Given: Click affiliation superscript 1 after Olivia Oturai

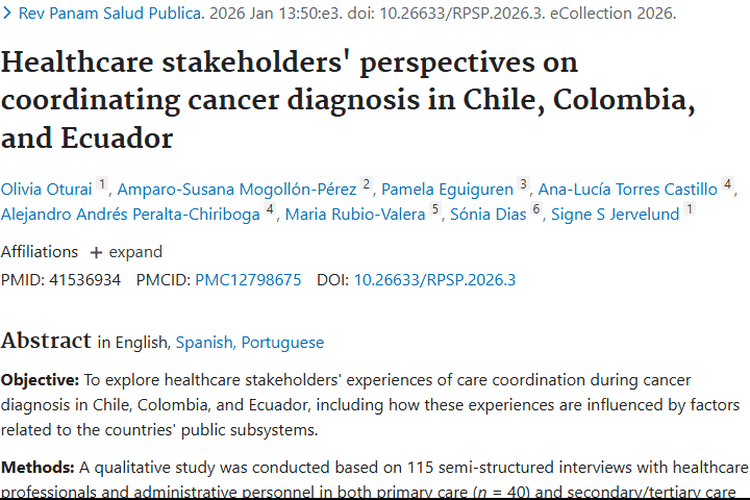Looking at the screenshot, I should pyautogui.click(x=102, y=184).
